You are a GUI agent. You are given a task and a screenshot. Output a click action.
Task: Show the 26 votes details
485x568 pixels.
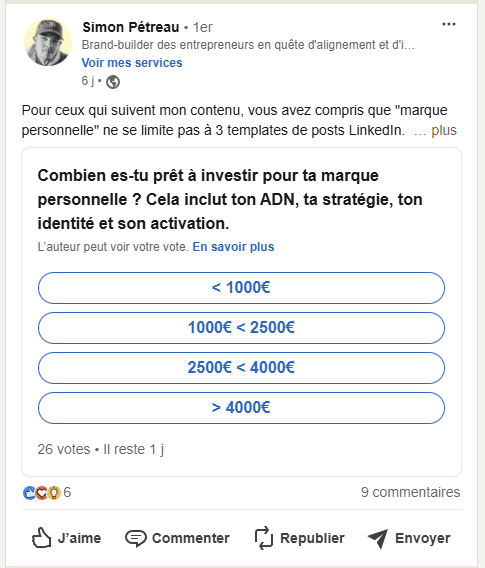(64, 449)
